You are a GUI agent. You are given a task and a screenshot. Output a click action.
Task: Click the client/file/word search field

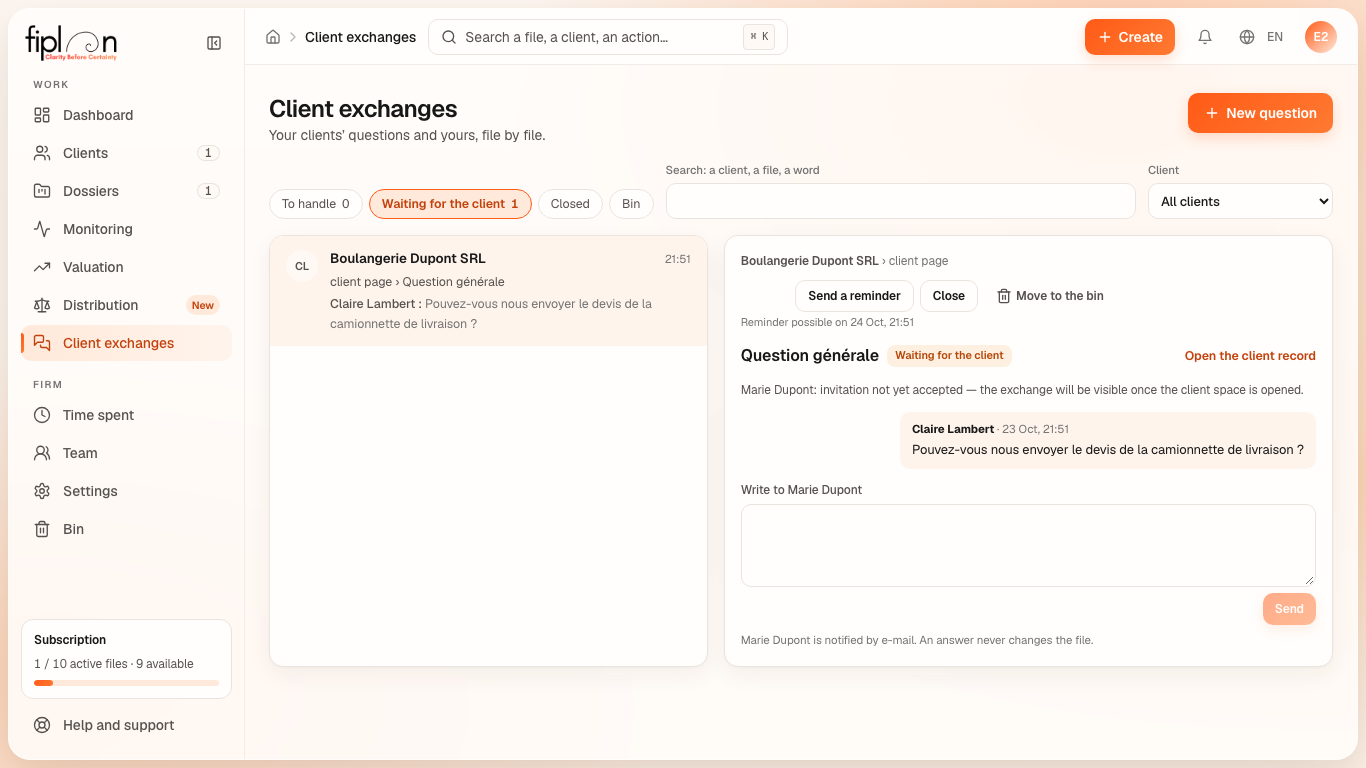pyautogui.click(x=901, y=201)
